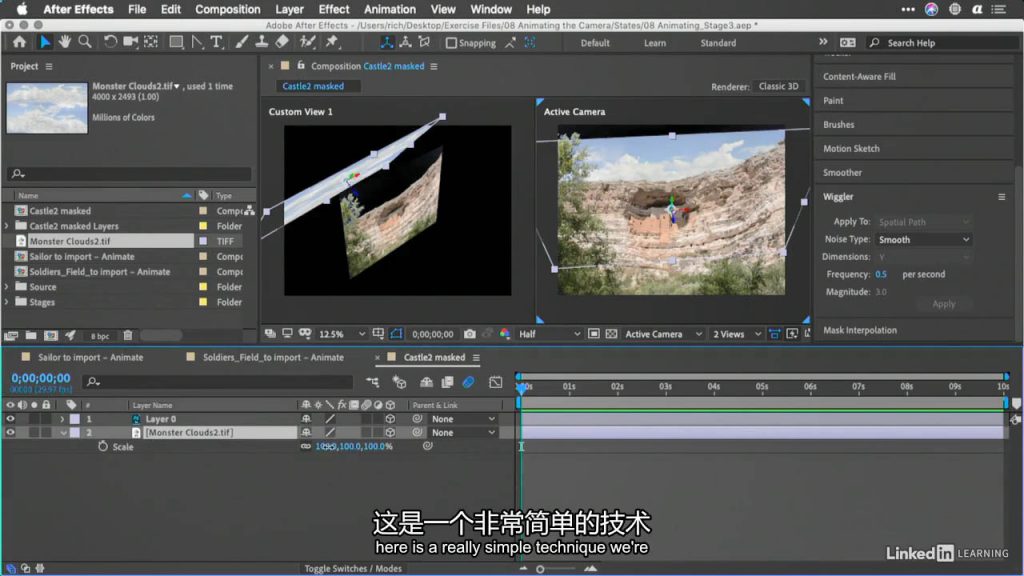
Task: Switch to the Standard workspace
Action: click(x=718, y=43)
